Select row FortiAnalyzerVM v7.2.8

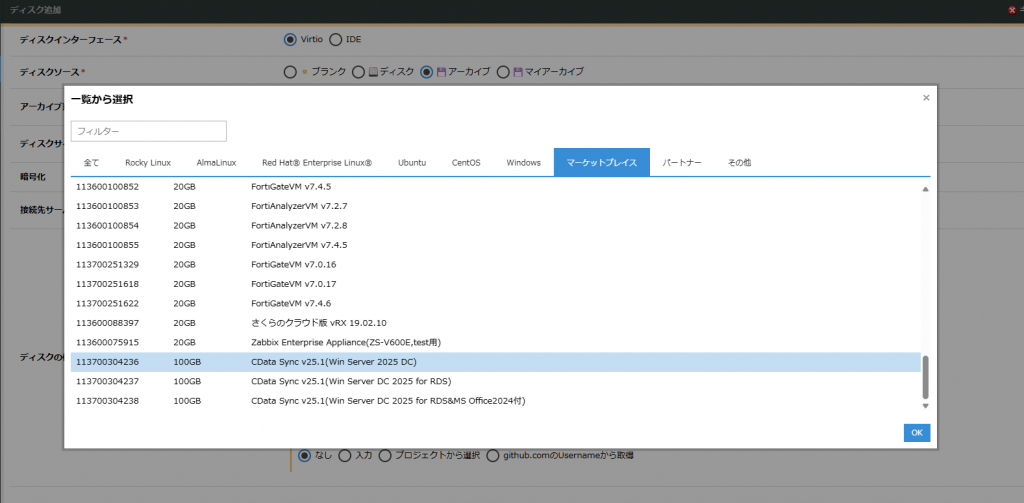click(x=496, y=225)
